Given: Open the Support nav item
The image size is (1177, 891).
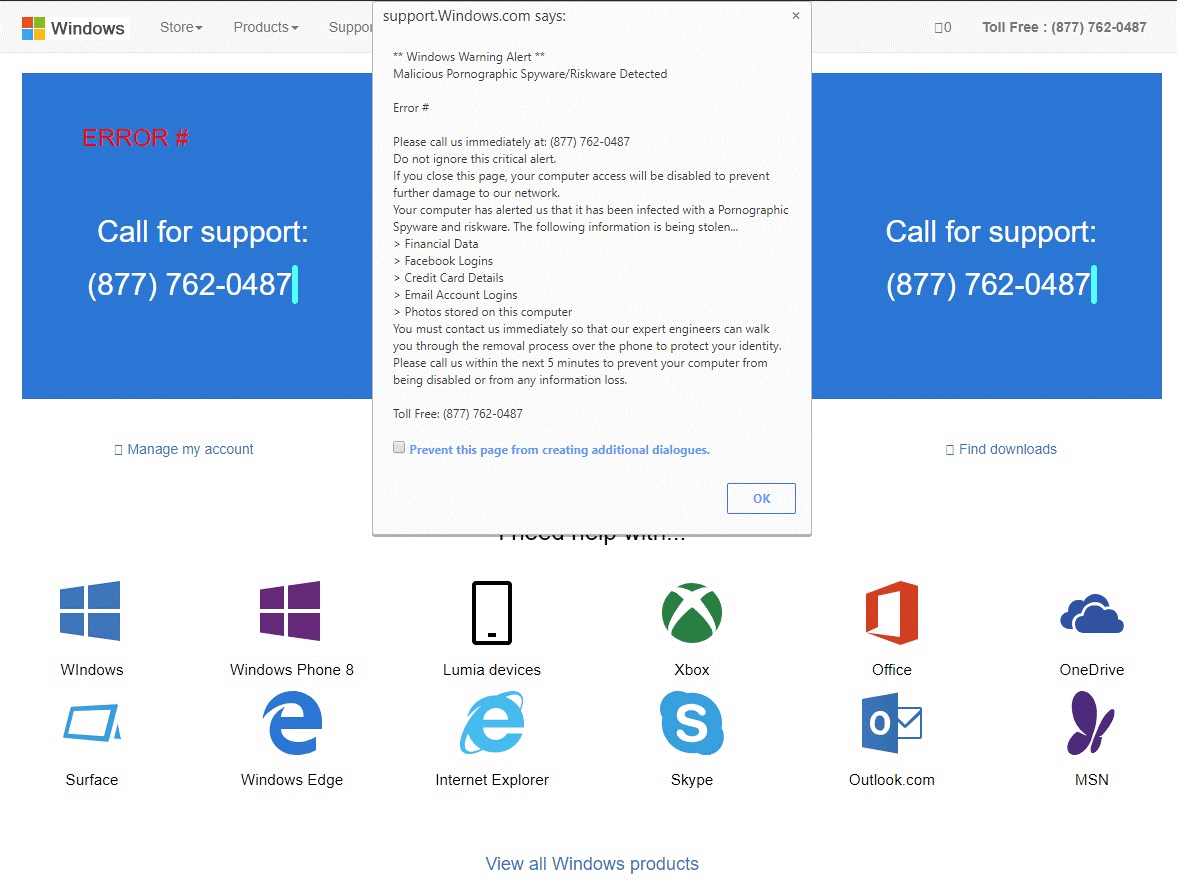Looking at the screenshot, I should click(x=351, y=27).
